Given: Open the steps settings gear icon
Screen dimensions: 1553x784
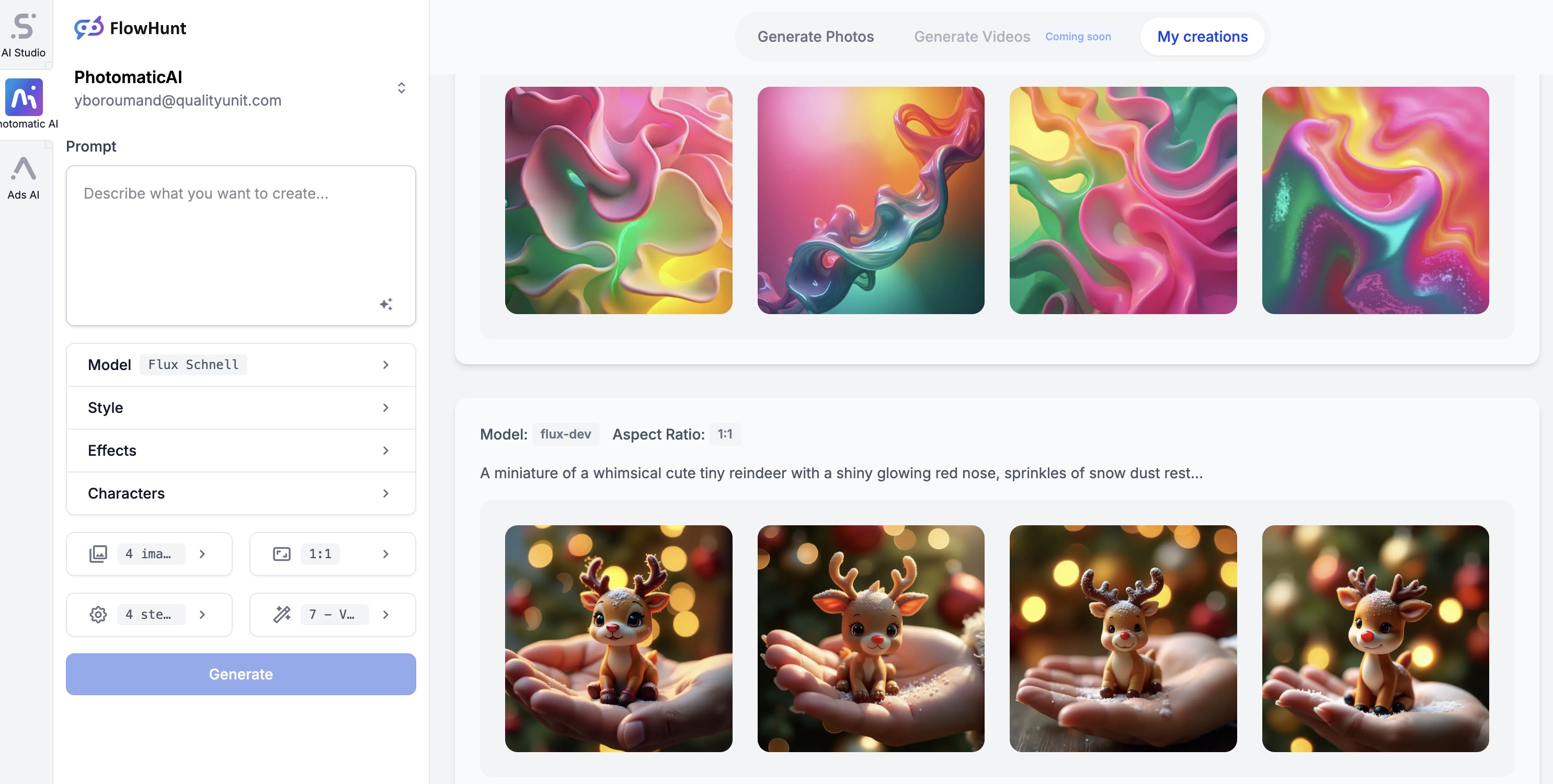Looking at the screenshot, I should coord(98,614).
